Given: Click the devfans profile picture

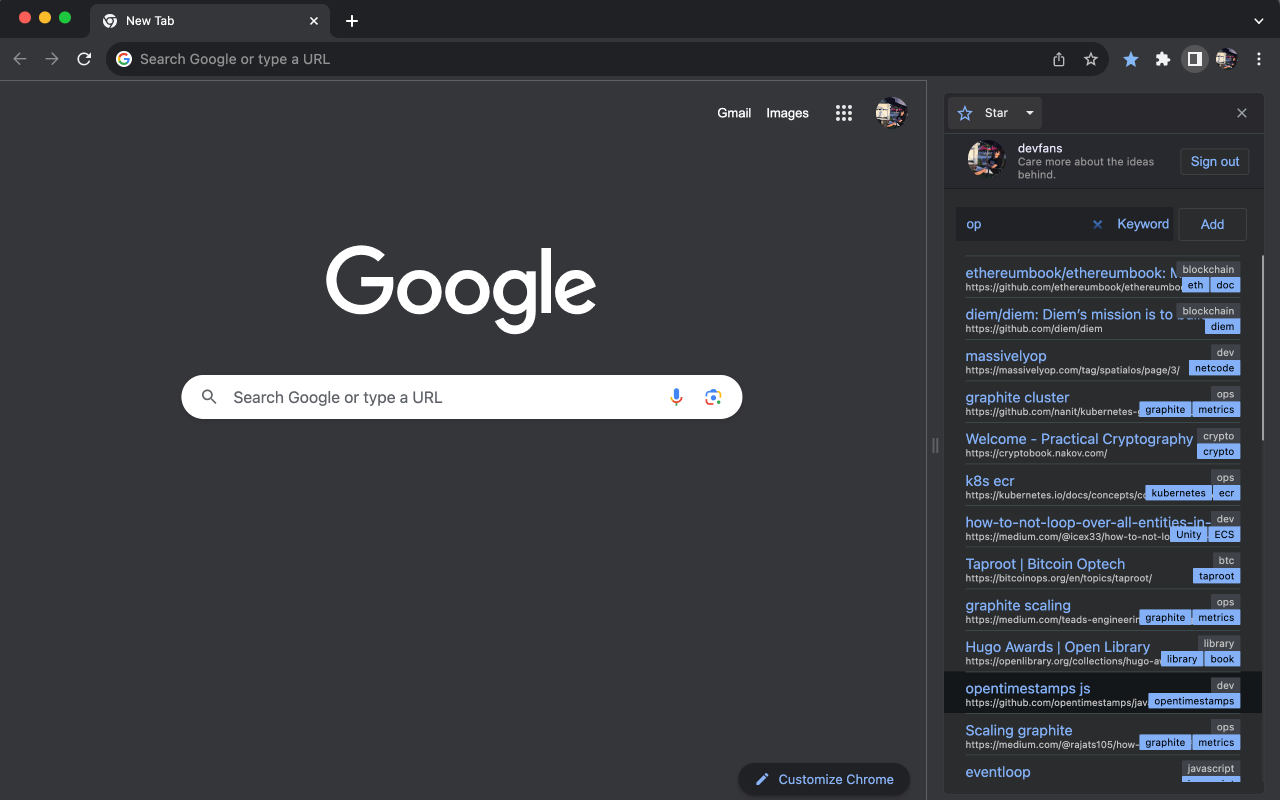Looking at the screenshot, I should [986, 160].
